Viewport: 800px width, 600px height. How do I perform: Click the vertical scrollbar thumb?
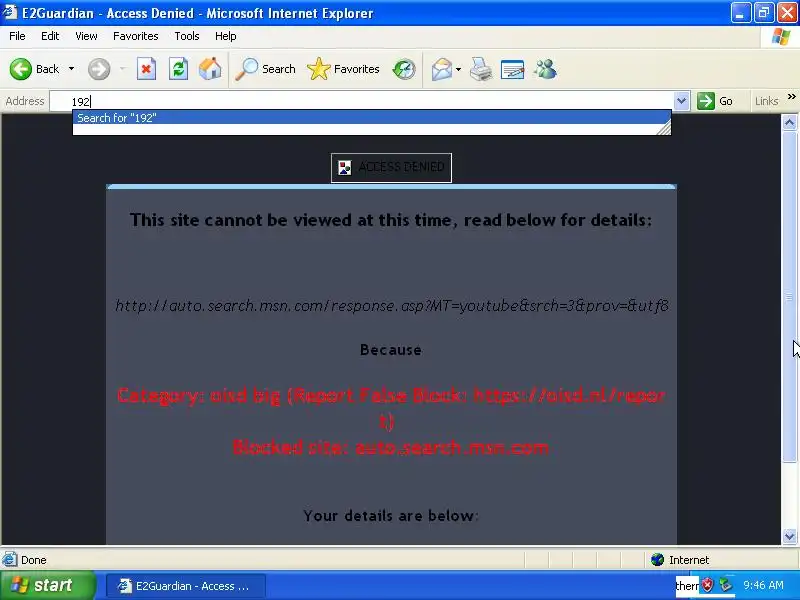point(789,297)
